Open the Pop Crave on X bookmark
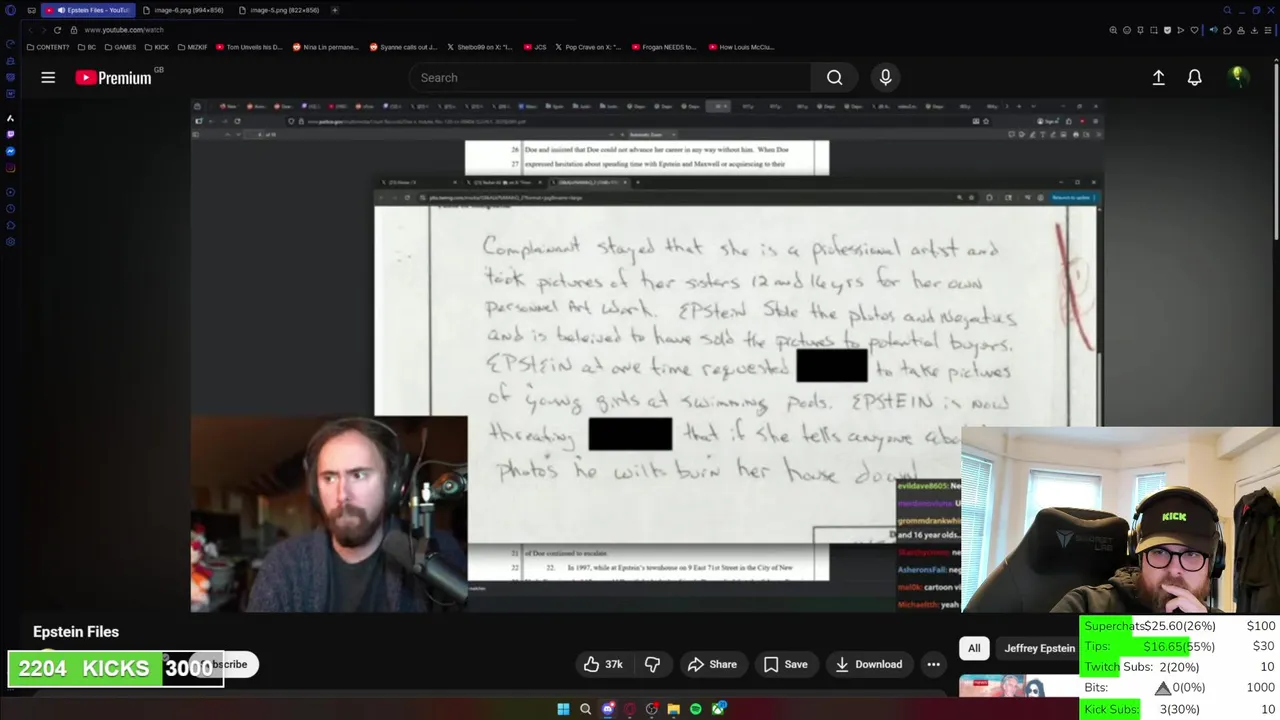The image size is (1280, 720). click(x=588, y=47)
